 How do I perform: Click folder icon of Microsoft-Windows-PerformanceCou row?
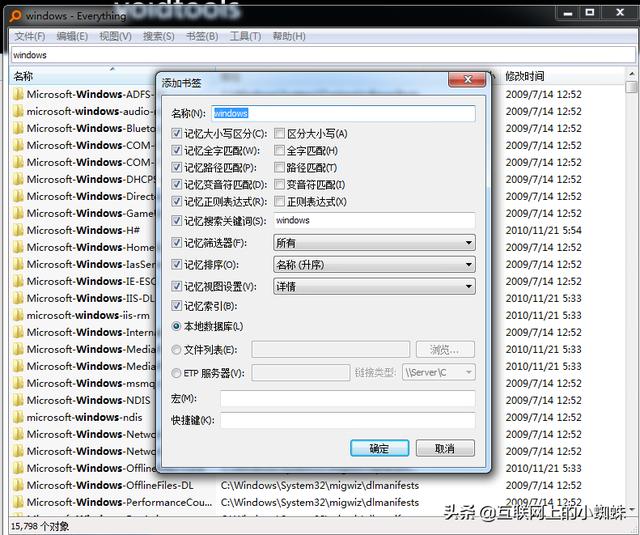click(18, 502)
